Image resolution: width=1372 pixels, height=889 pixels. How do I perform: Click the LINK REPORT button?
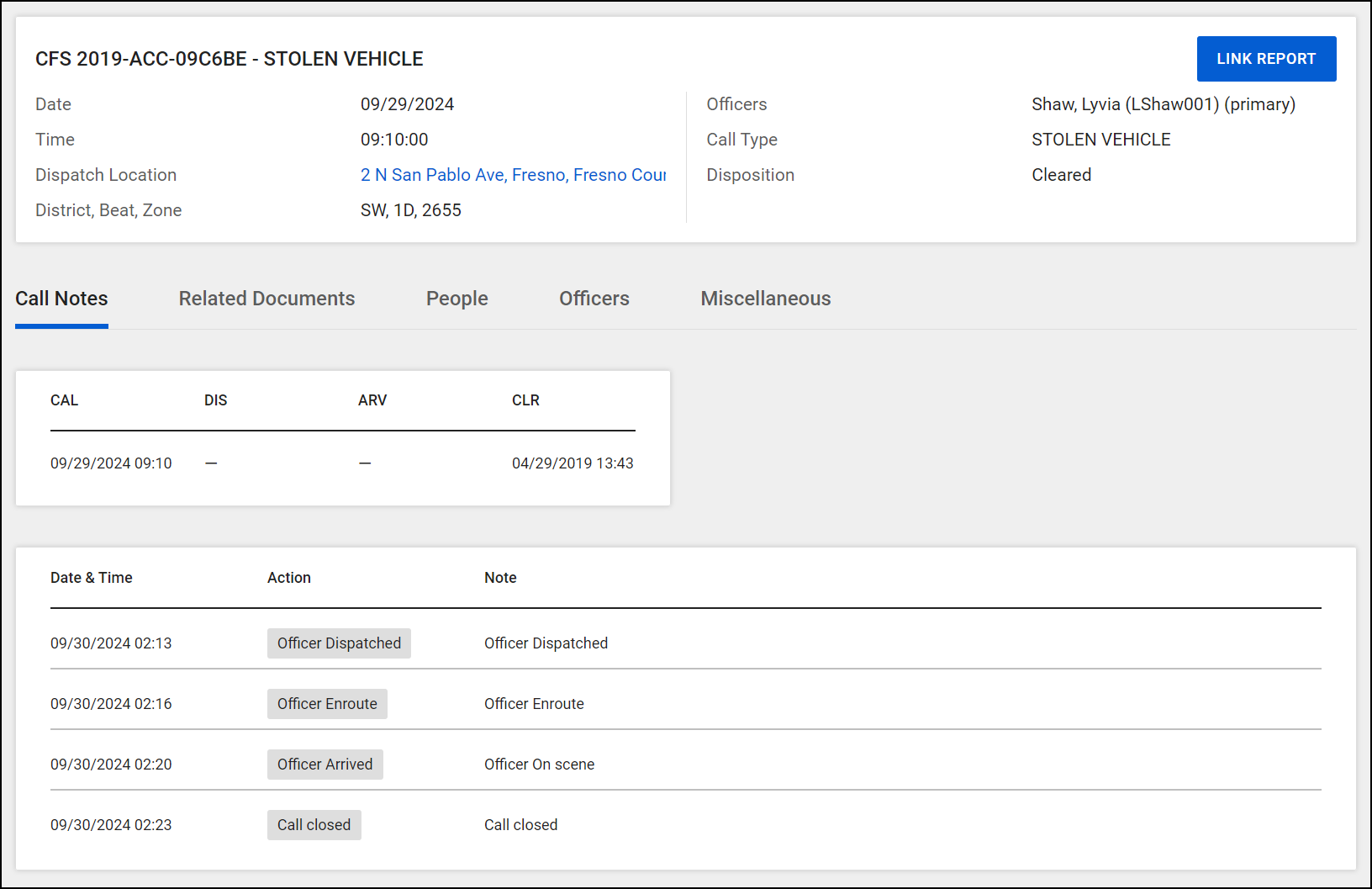pos(1266,58)
